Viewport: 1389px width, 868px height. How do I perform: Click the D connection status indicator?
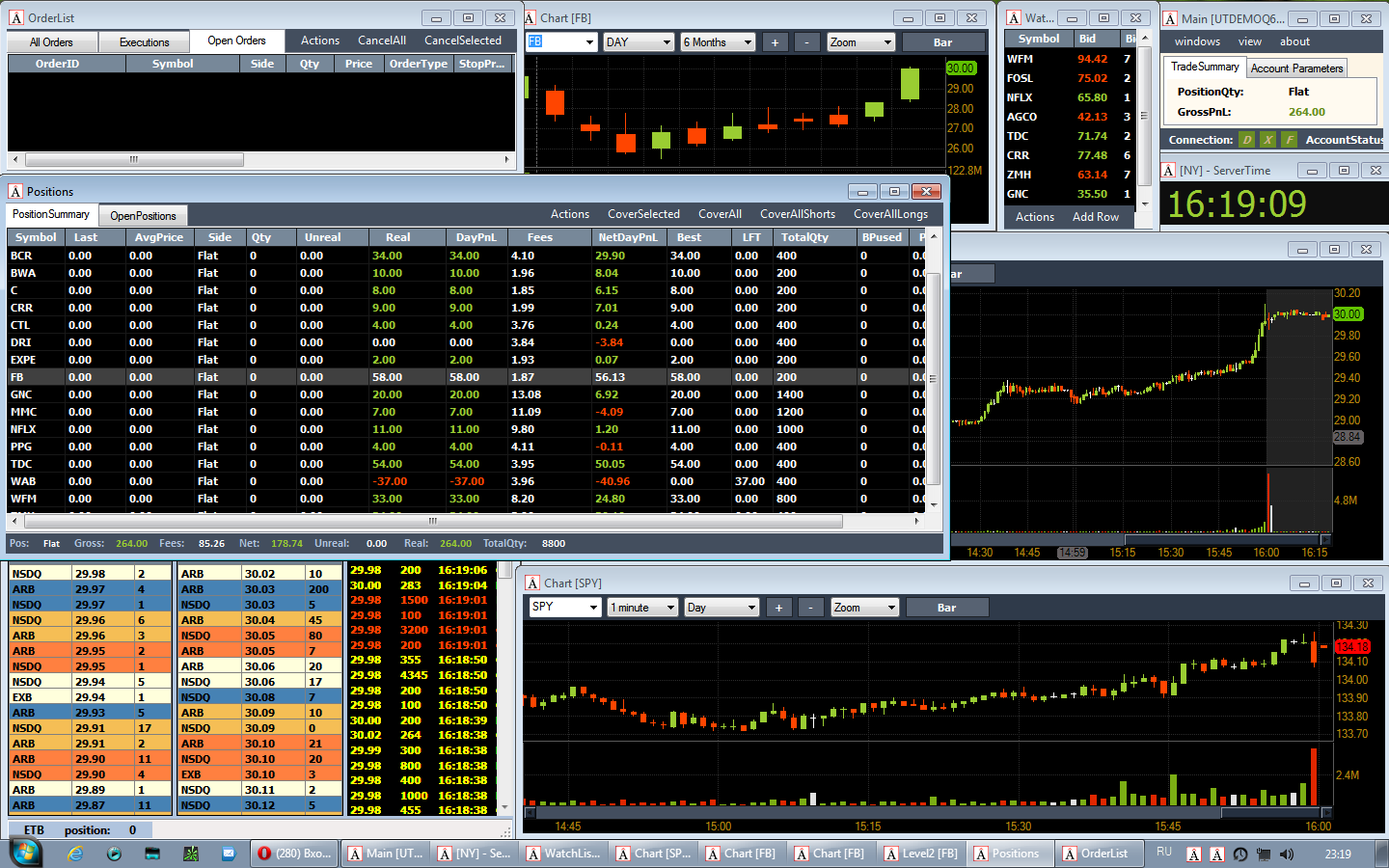1247,140
